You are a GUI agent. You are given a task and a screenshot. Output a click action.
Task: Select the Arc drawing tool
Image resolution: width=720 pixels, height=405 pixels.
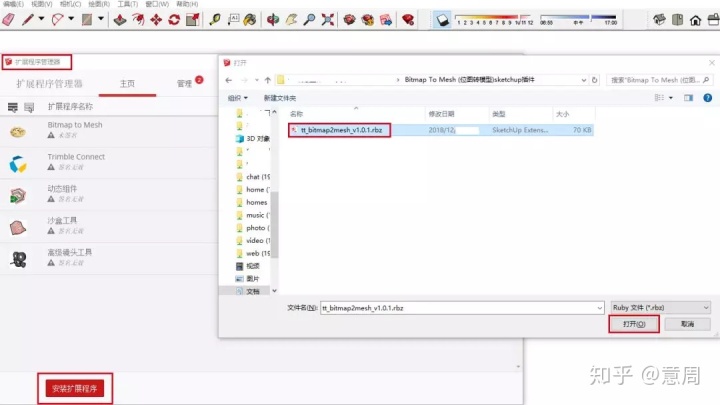57,19
